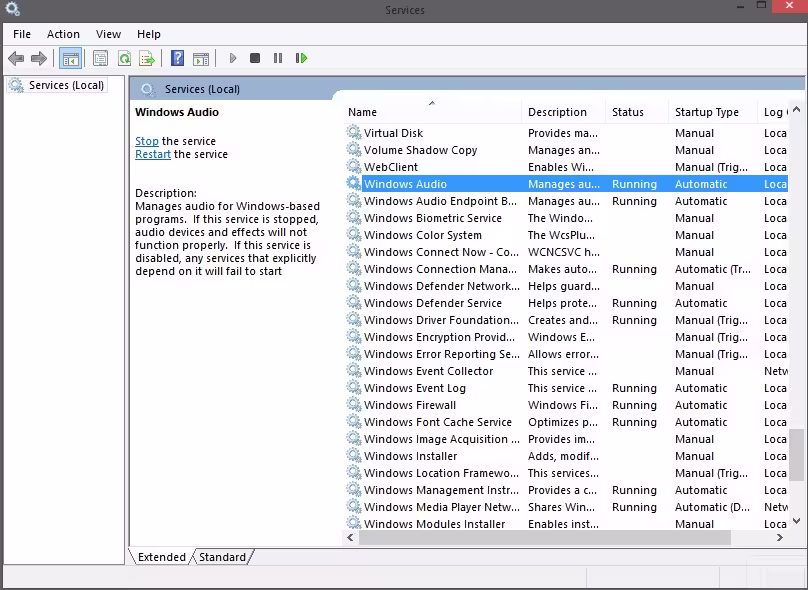Click the gear icon beside Windows Event Log

[x=354, y=387]
